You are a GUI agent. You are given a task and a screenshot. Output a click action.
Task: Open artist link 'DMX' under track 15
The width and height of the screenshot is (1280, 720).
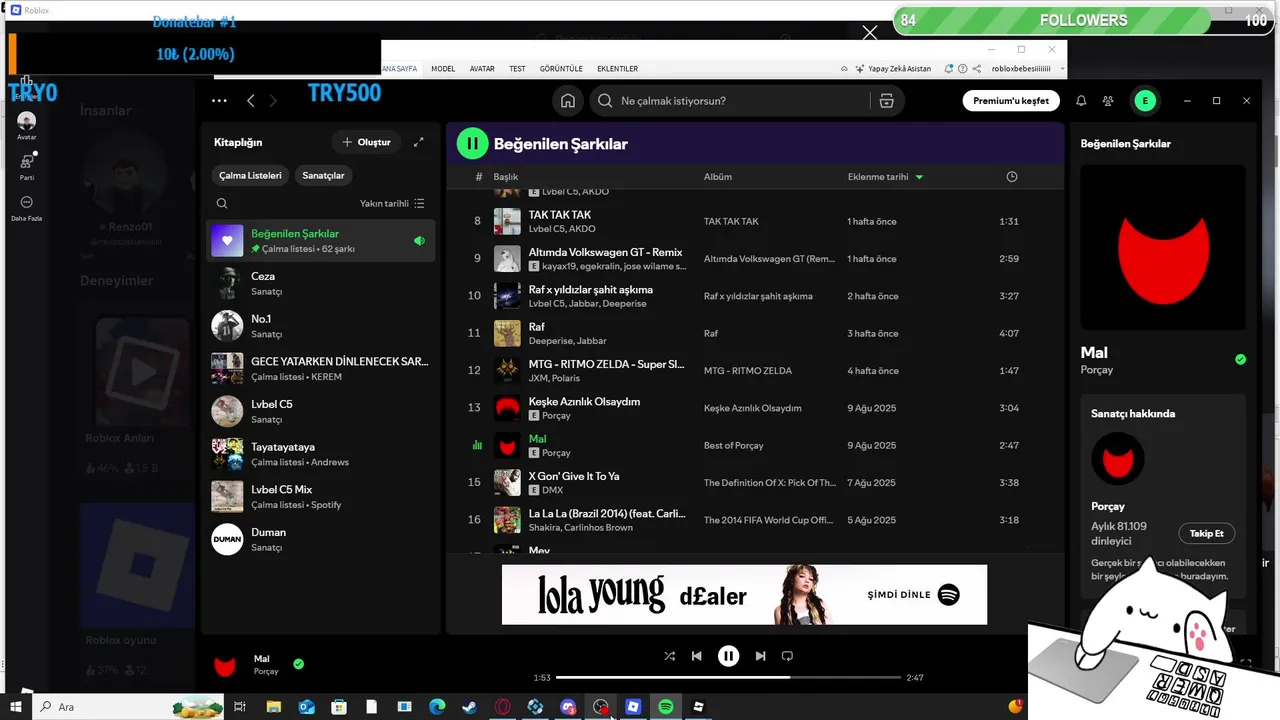553,490
